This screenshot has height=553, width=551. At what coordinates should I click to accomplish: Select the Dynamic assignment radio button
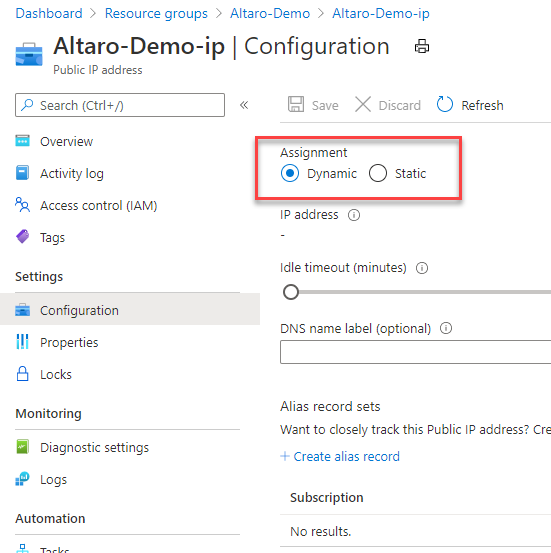[290, 173]
